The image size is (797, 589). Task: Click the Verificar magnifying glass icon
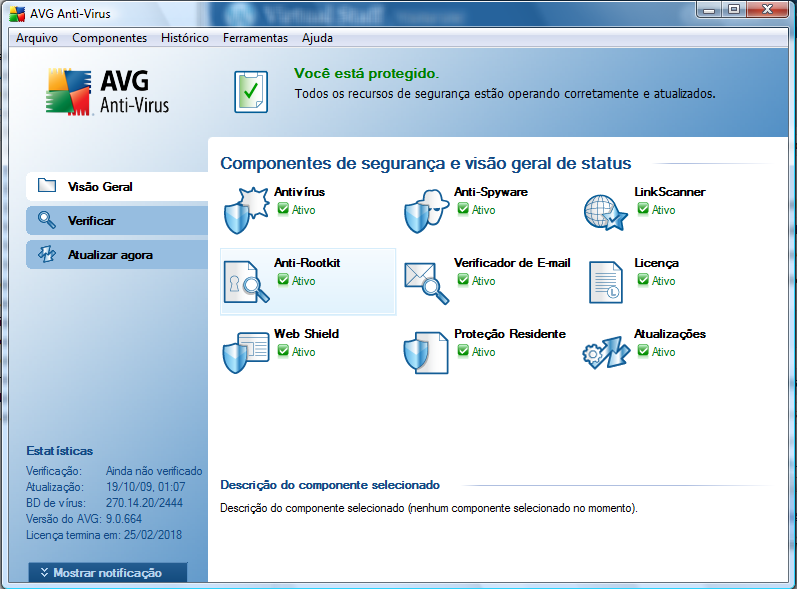47,220
